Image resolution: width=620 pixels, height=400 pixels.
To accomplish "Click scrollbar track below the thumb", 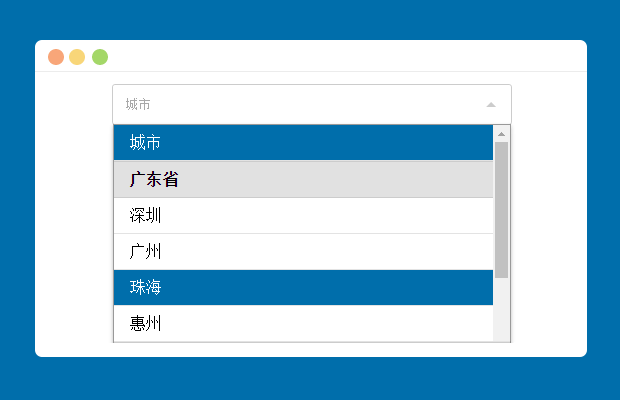I will point(501,310).
